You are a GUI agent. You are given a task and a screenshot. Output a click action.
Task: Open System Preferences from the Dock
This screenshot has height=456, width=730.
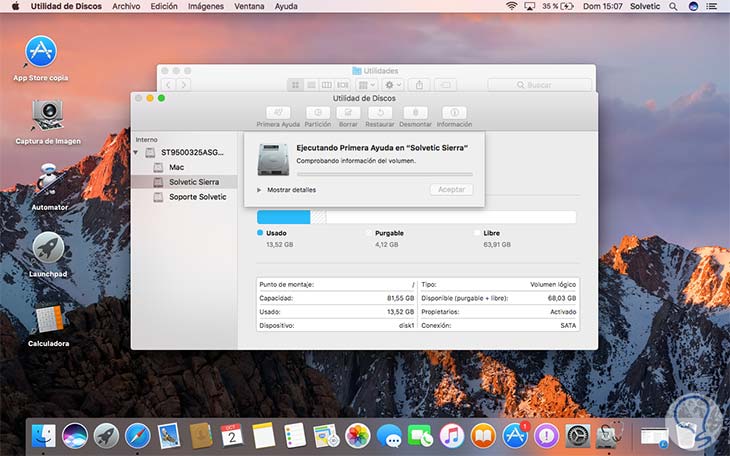[x=577, y=436]
